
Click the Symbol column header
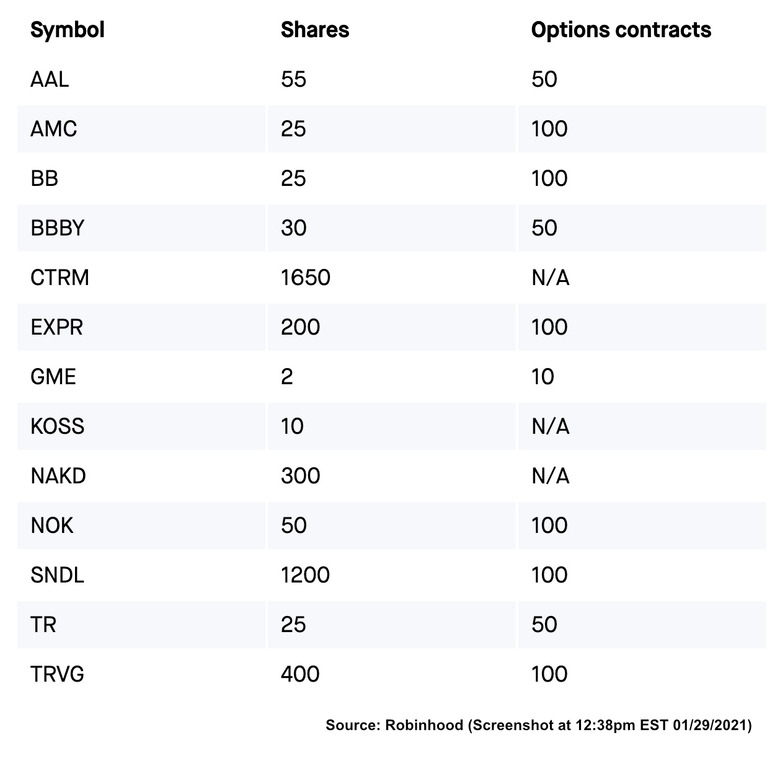point(67,30)
